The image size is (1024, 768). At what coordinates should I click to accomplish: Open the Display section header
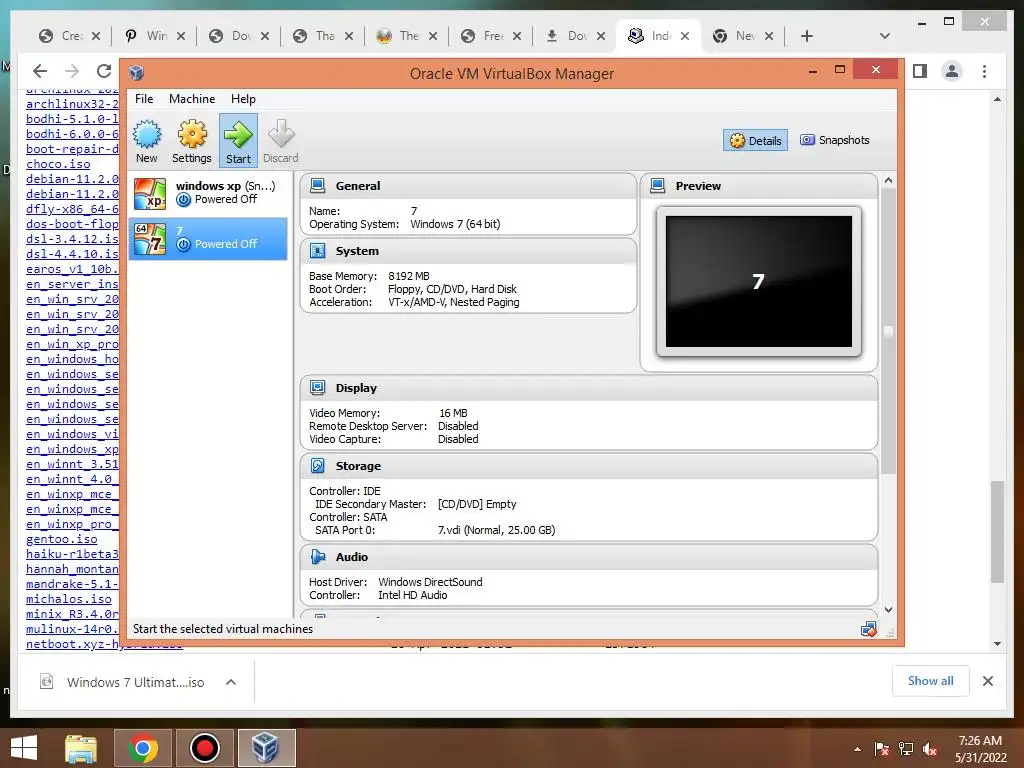[589, 388]
